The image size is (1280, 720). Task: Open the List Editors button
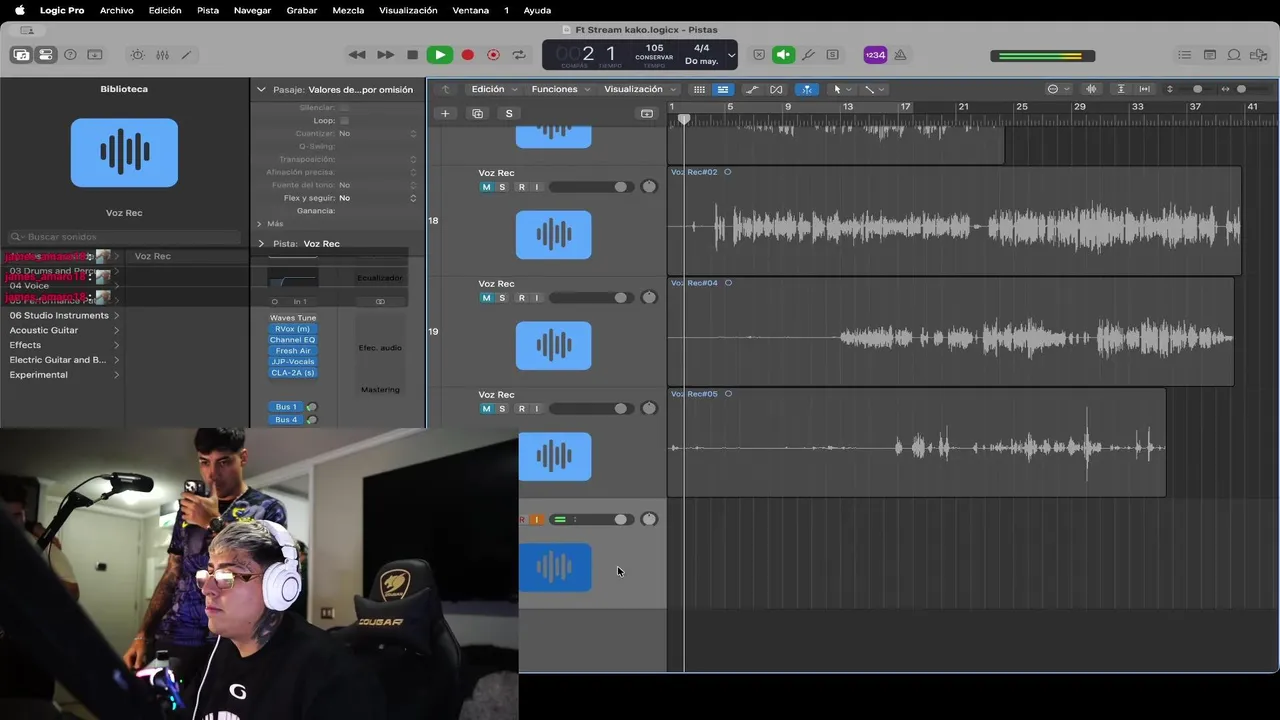(1185, 55)
